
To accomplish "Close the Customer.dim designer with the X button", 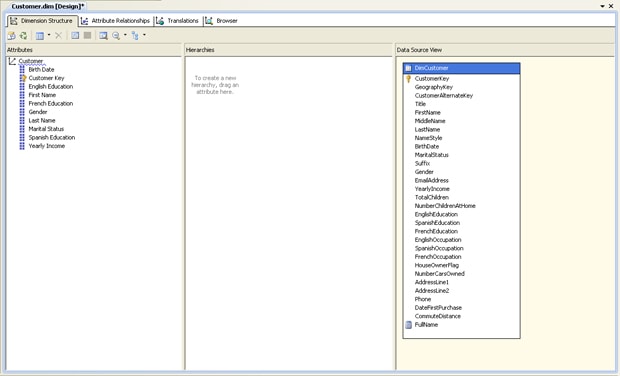I will [x=611, y=6].
